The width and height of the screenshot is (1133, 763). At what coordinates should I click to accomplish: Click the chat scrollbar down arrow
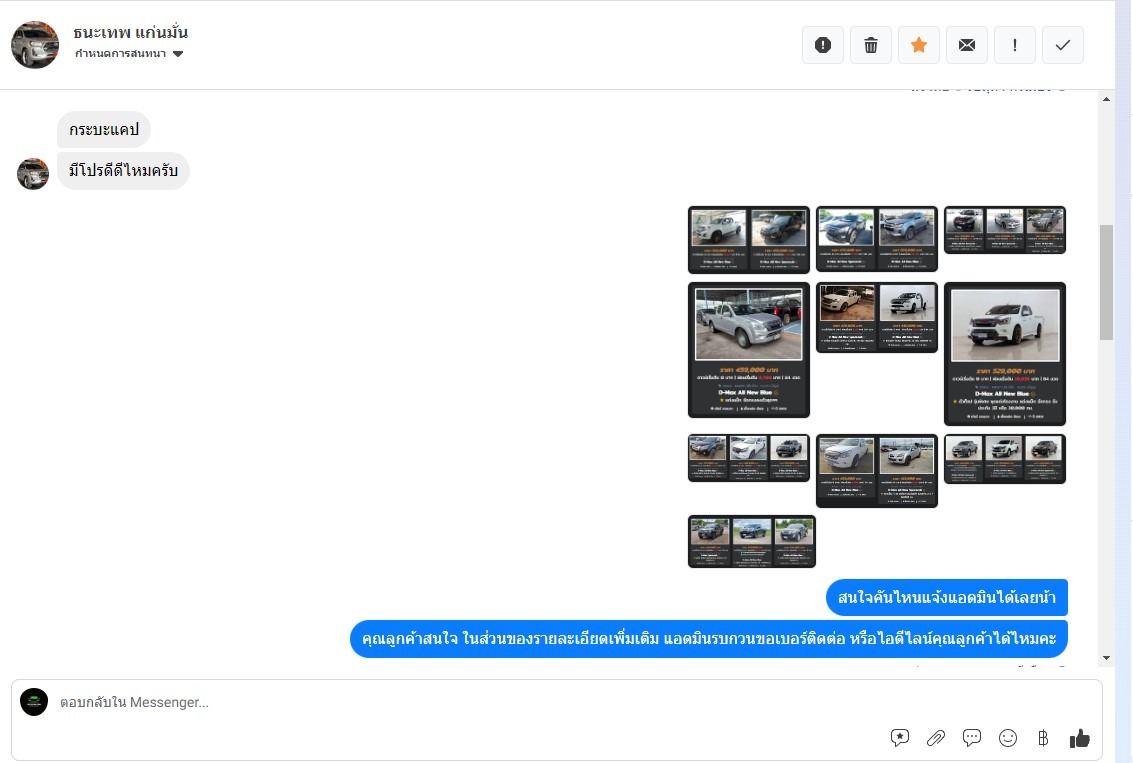point(1106,657)
